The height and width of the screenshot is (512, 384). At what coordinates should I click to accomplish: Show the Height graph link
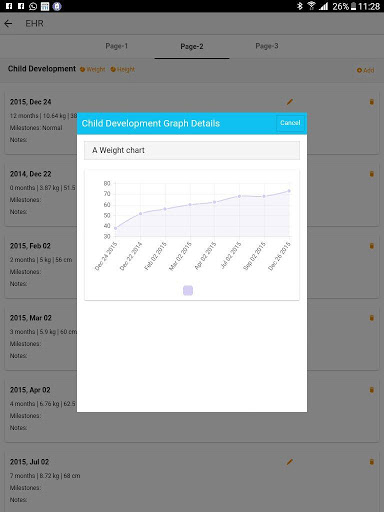(x=123, y=69)
